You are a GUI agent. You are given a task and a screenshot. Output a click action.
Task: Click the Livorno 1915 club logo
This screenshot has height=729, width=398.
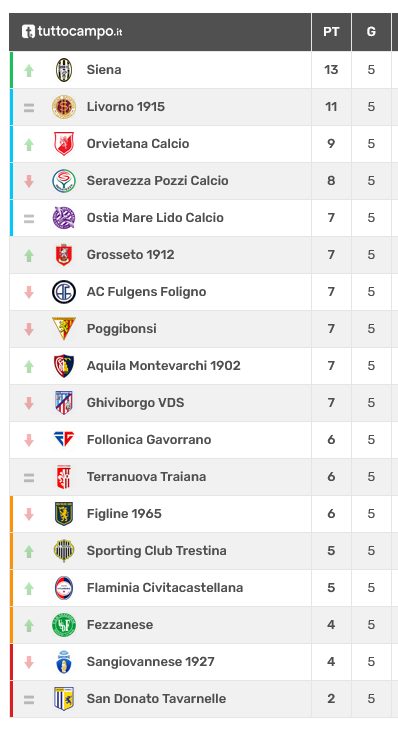pyautogui.click(x=64, y=107)
